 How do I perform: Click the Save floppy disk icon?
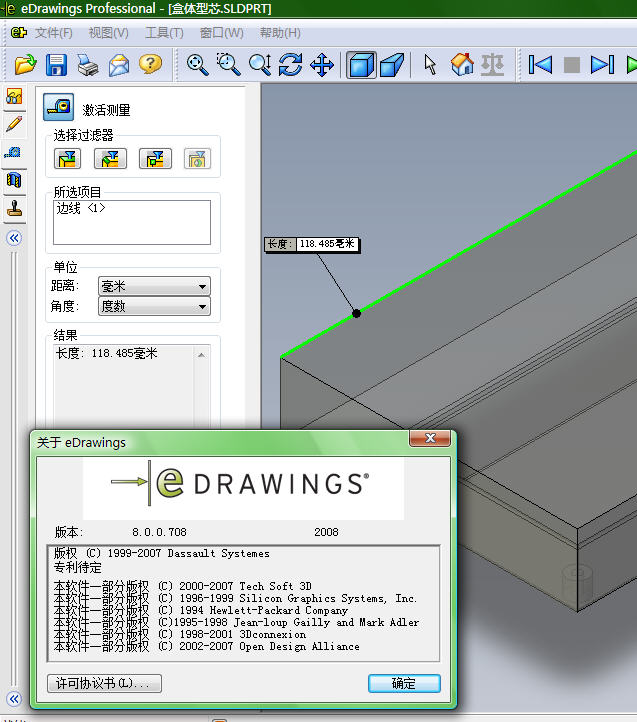coord(56,64)
